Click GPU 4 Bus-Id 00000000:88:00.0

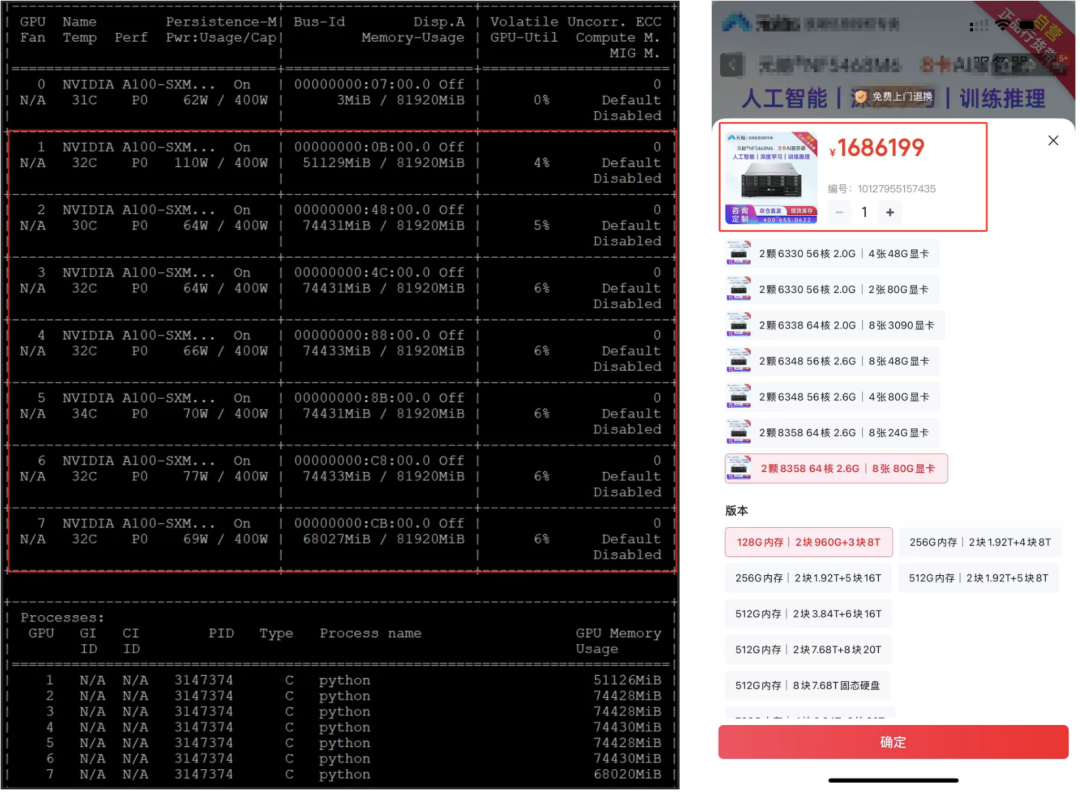362,335
